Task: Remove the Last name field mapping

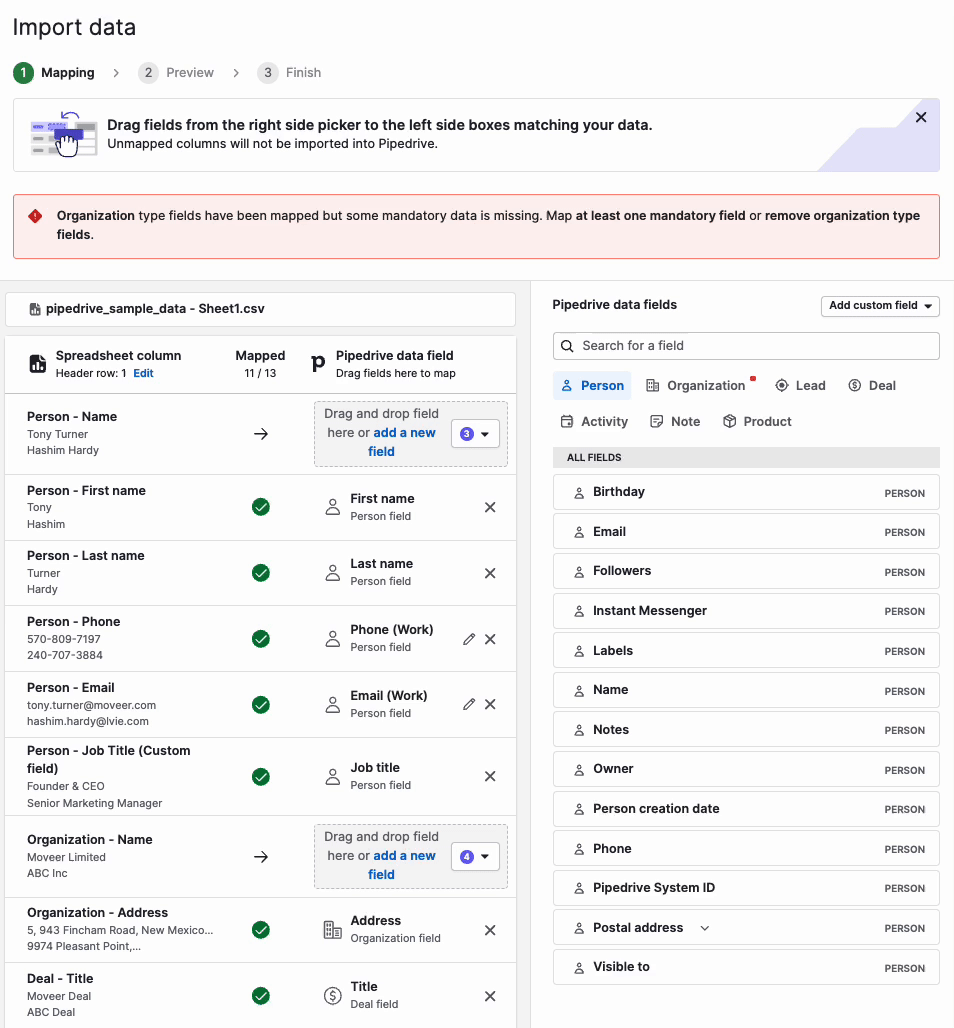Action: (490, 573)
